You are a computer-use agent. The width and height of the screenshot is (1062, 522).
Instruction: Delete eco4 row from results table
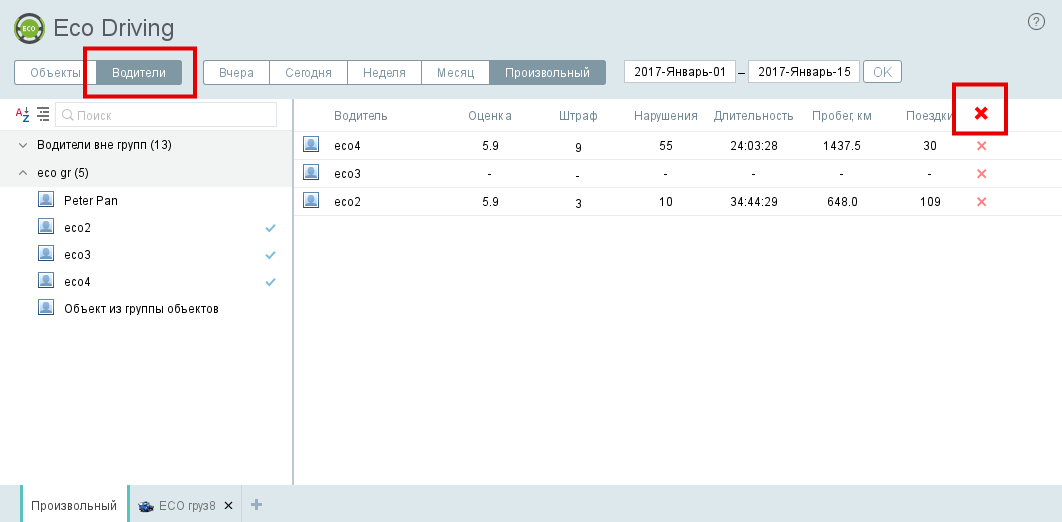coord(981,146)
